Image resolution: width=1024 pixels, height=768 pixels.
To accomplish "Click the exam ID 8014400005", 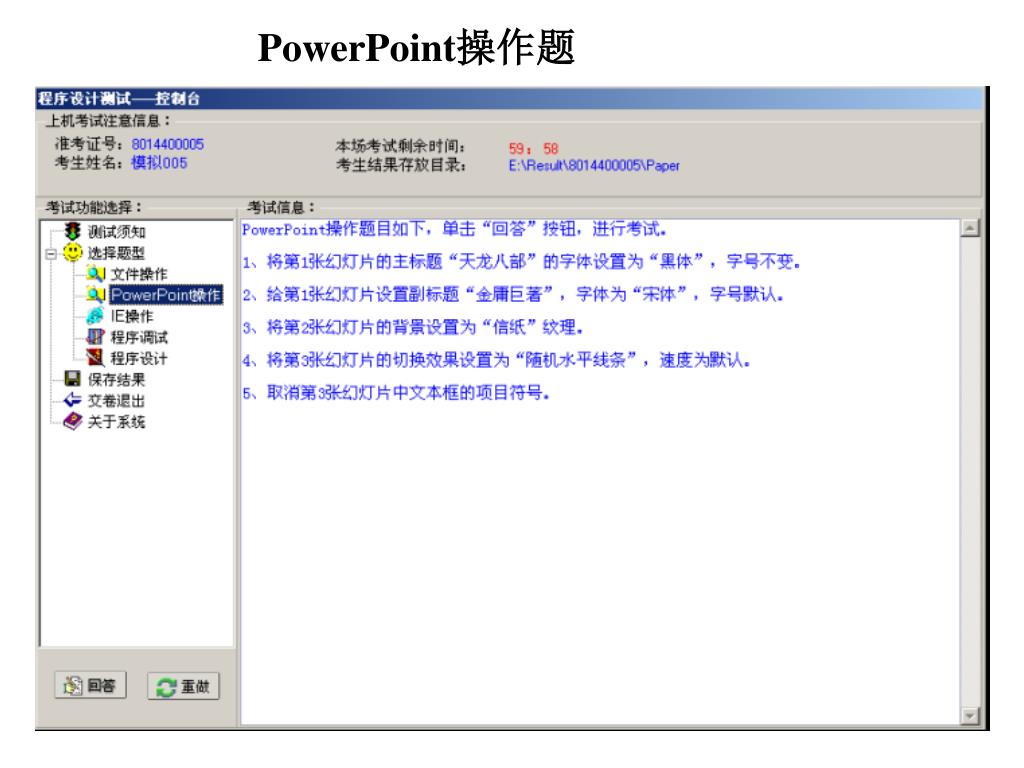I will pos(168,144).
